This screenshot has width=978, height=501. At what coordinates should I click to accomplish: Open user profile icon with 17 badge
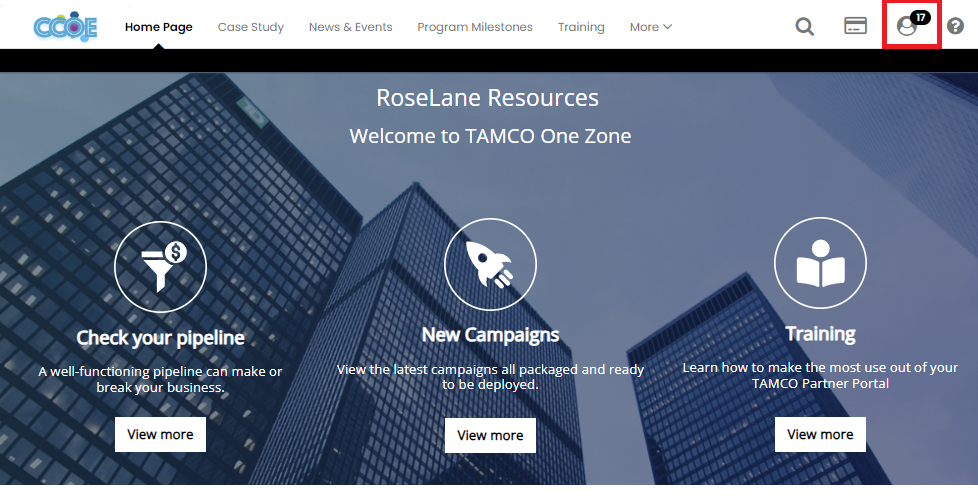[907, 27]
